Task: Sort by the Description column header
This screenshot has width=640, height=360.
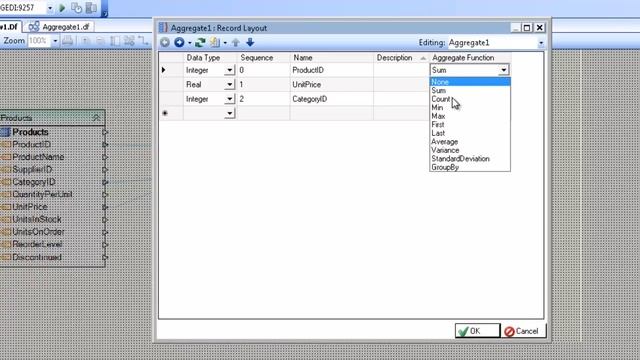Action: [401, 58]
